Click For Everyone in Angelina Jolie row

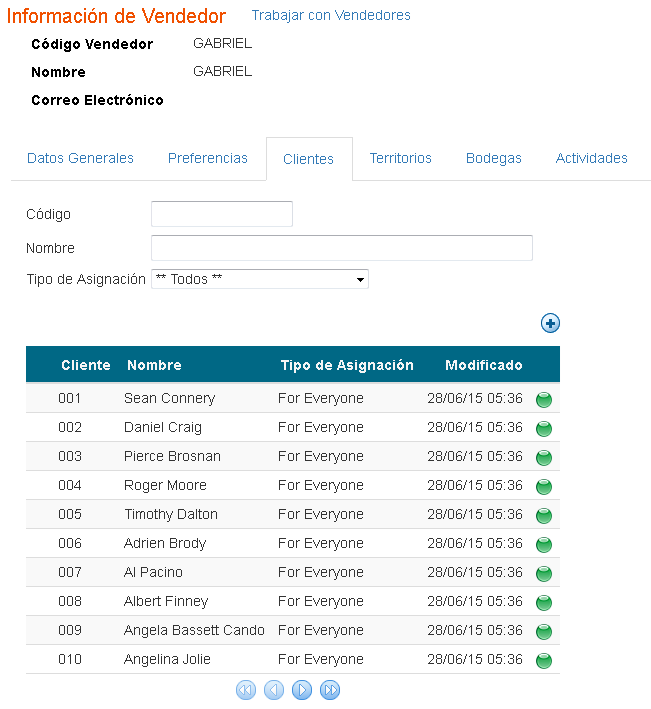pos(321,659)
